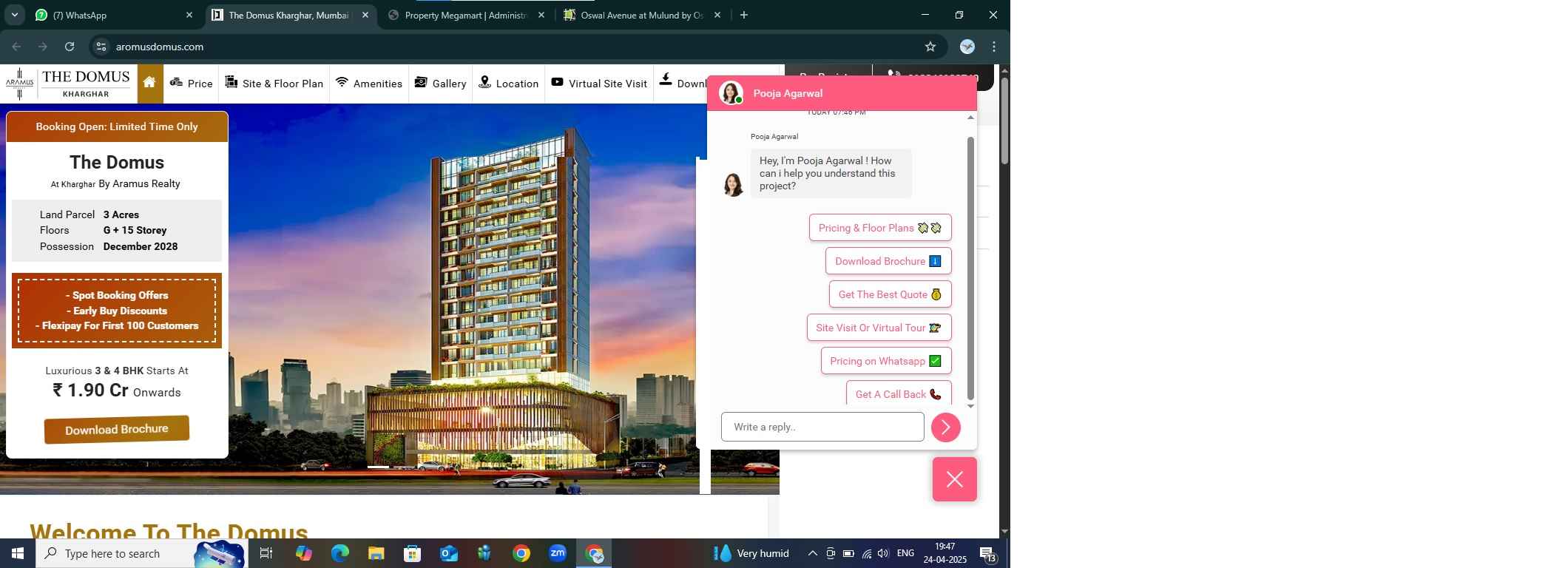Open Zoom from taskbar
This screenshot has height=568, width=1568.
[x=558, y=553]
